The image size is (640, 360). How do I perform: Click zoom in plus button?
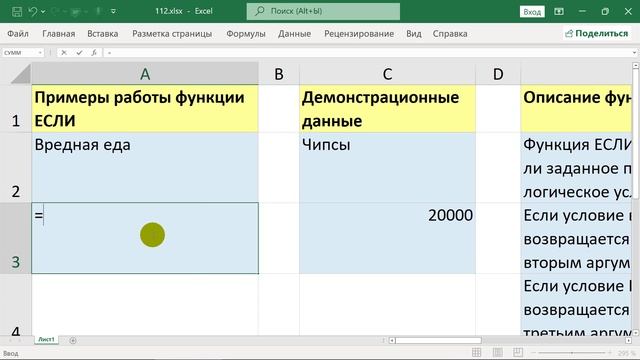click(x=610, y=353)
